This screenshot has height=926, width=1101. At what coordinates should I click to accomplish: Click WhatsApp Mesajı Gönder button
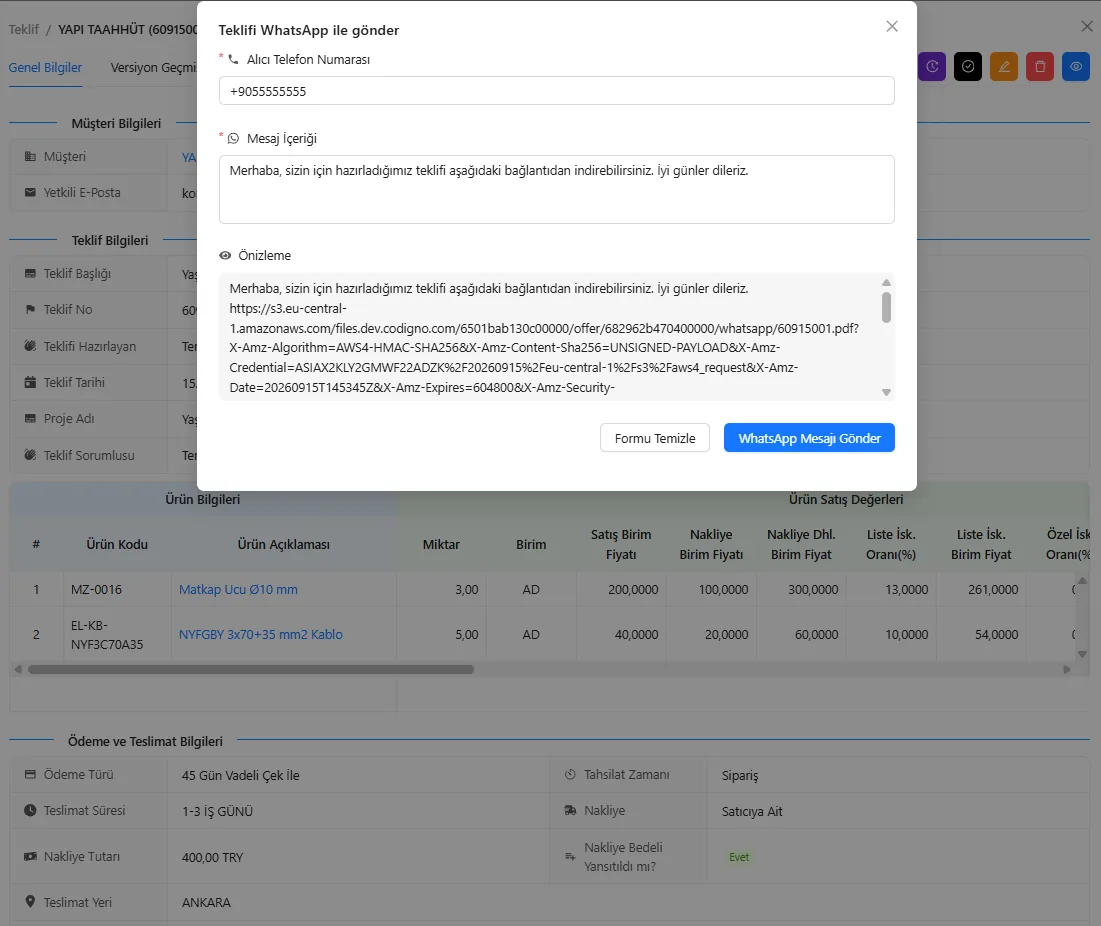809,438
